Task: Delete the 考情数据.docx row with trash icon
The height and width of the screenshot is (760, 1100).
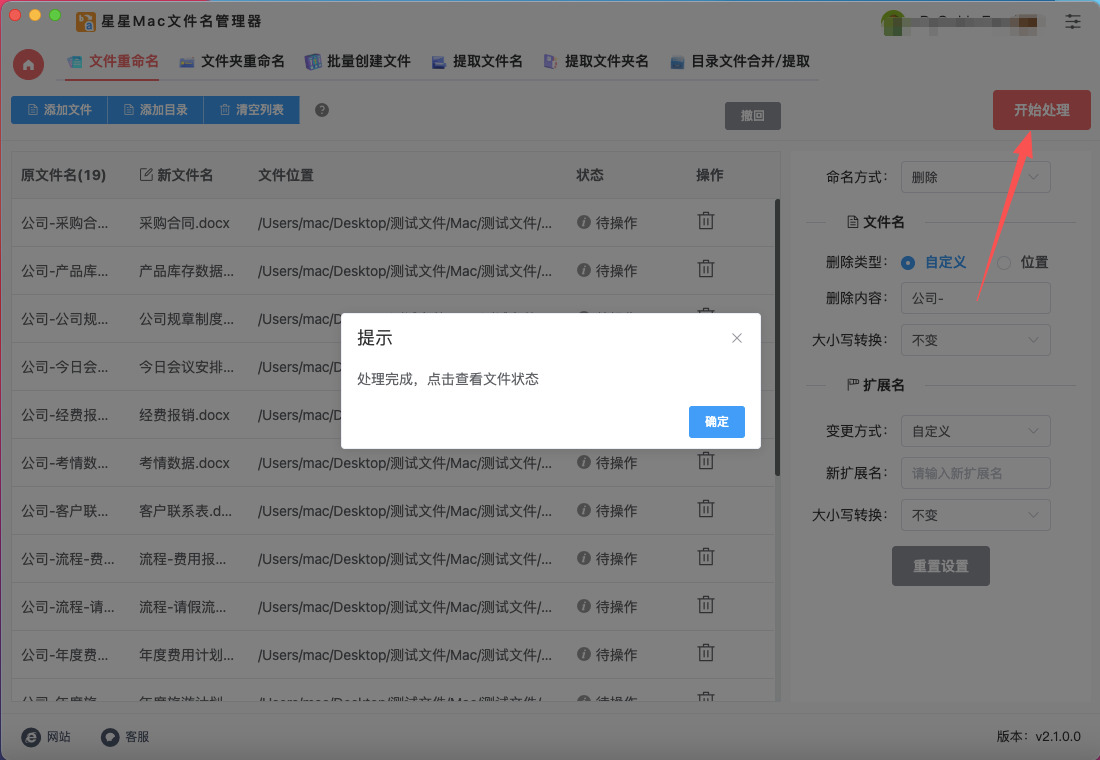Action: pyautogui.click(x=706, y=461)
